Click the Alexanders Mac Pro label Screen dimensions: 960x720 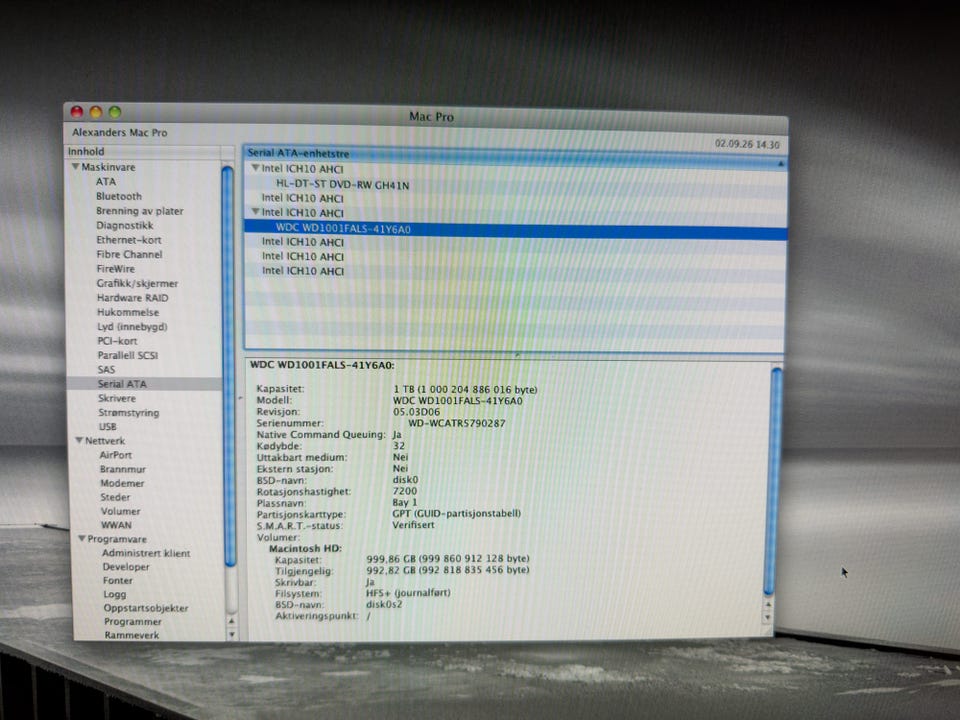tap(119, 132)
